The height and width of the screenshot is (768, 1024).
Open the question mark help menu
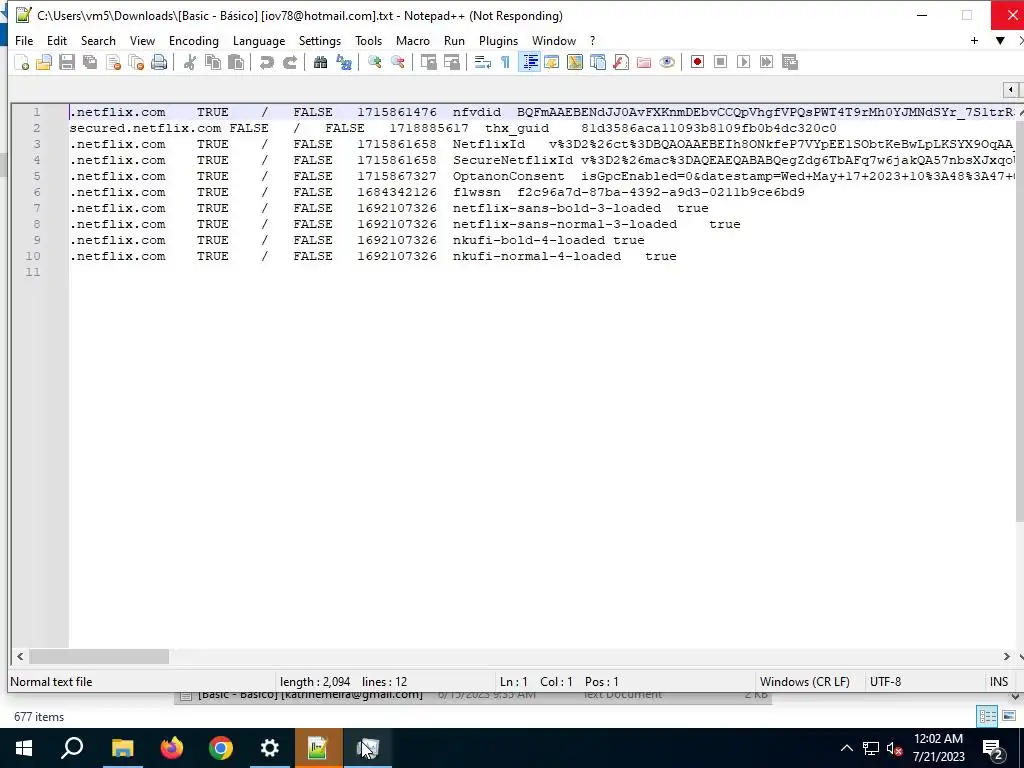pos(592,40)
